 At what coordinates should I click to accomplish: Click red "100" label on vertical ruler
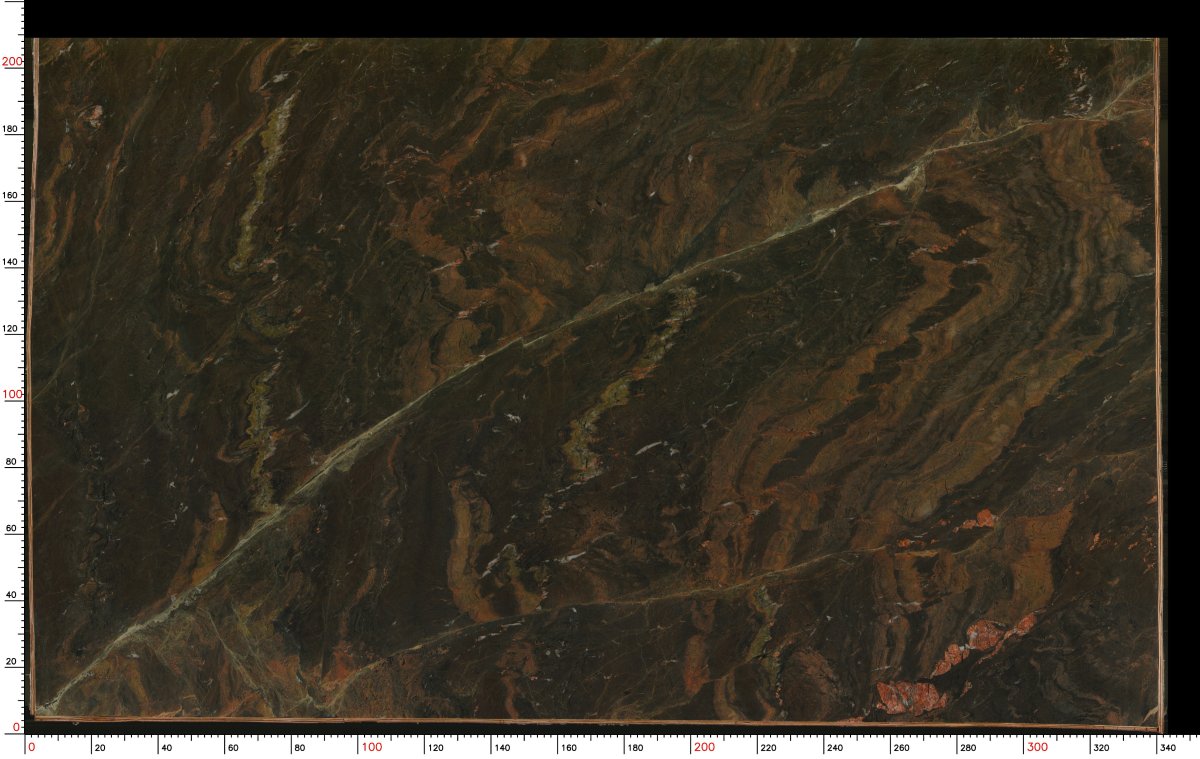(11, 395)
